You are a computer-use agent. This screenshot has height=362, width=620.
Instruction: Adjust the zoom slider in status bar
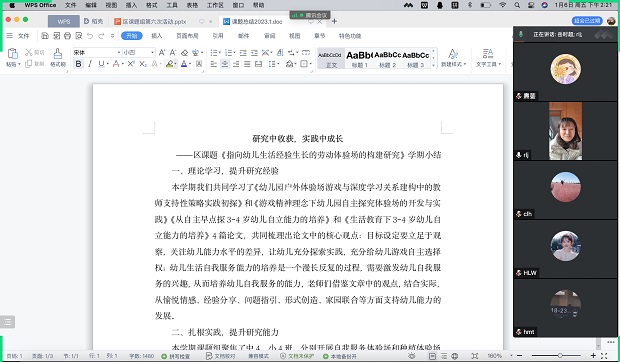[x=560, y=356]
